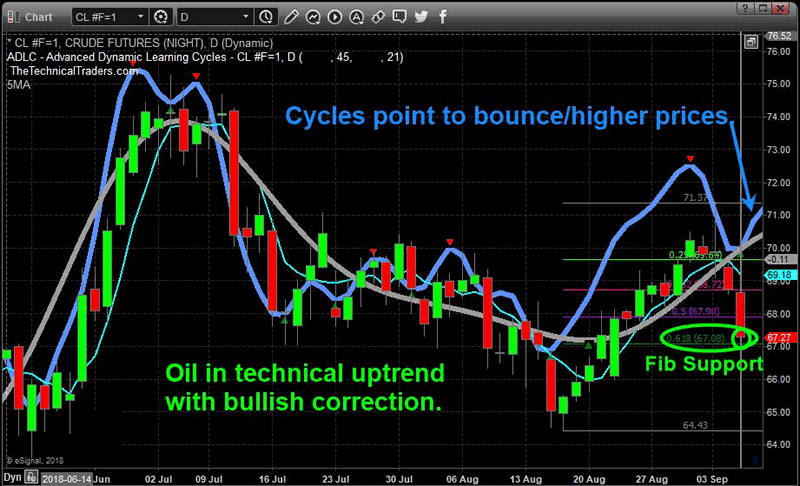Click the symbol link arrows icon
The height and width of the screenshot is (486, 800).
click(x=378, y=17)
